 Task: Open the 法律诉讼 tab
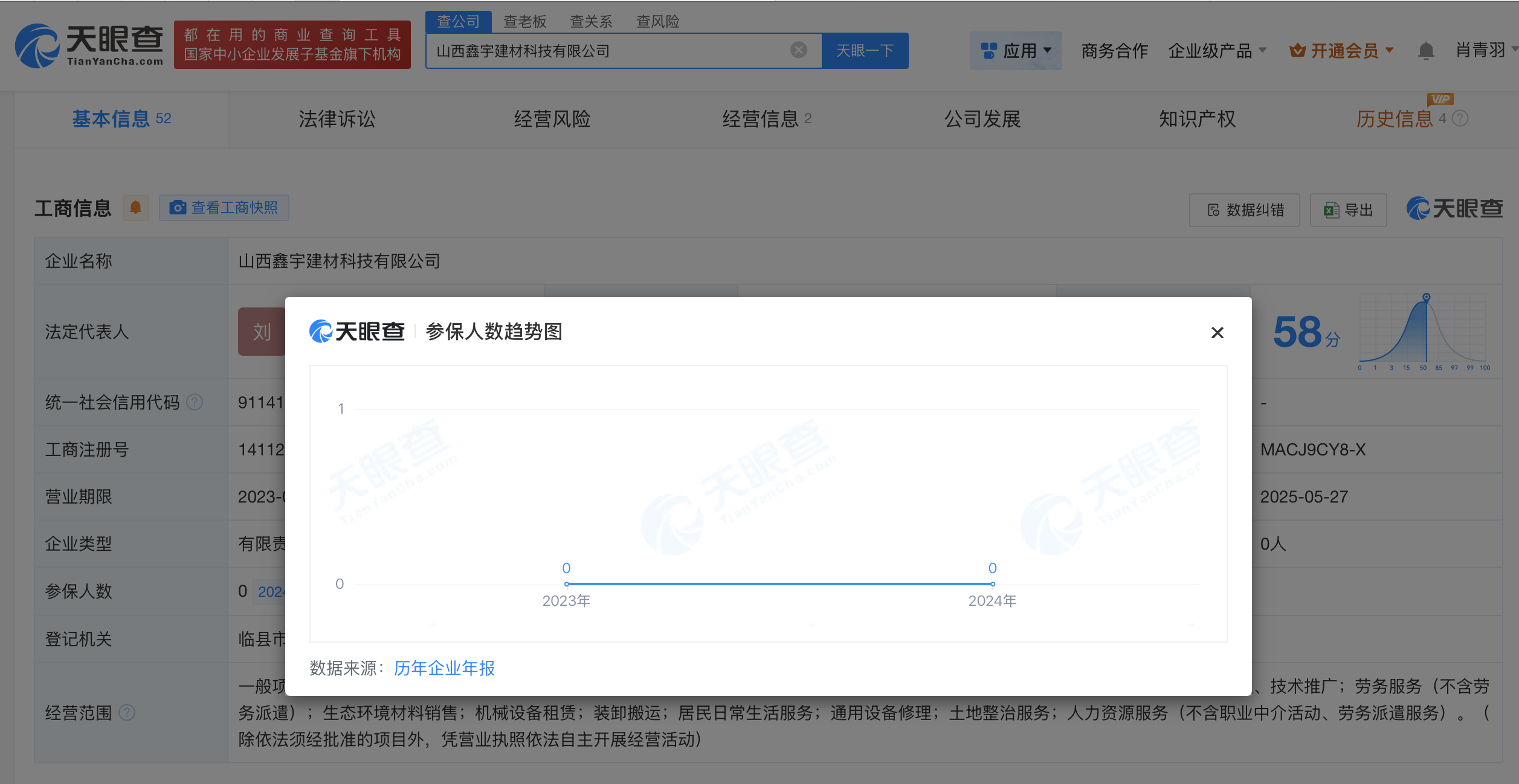(x=337, y=119)
